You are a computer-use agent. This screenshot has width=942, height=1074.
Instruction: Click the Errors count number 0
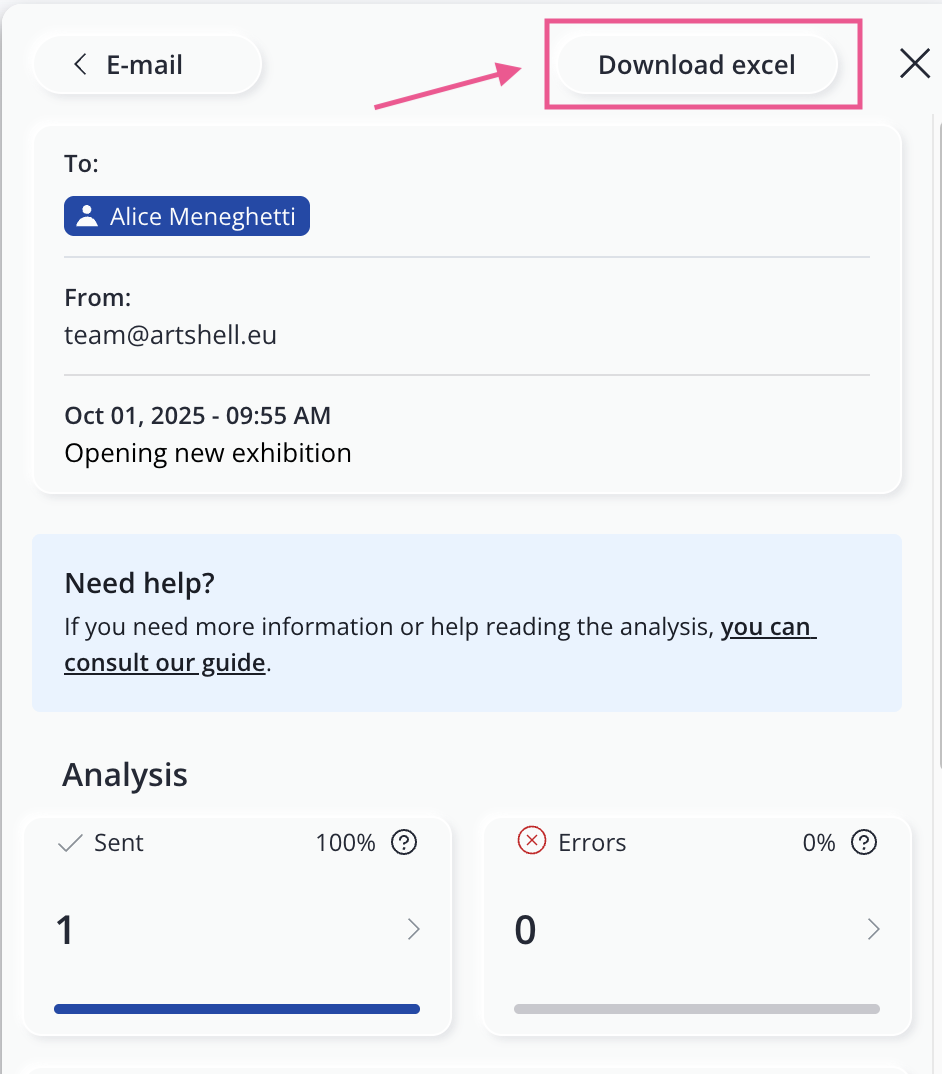(525, 931)
